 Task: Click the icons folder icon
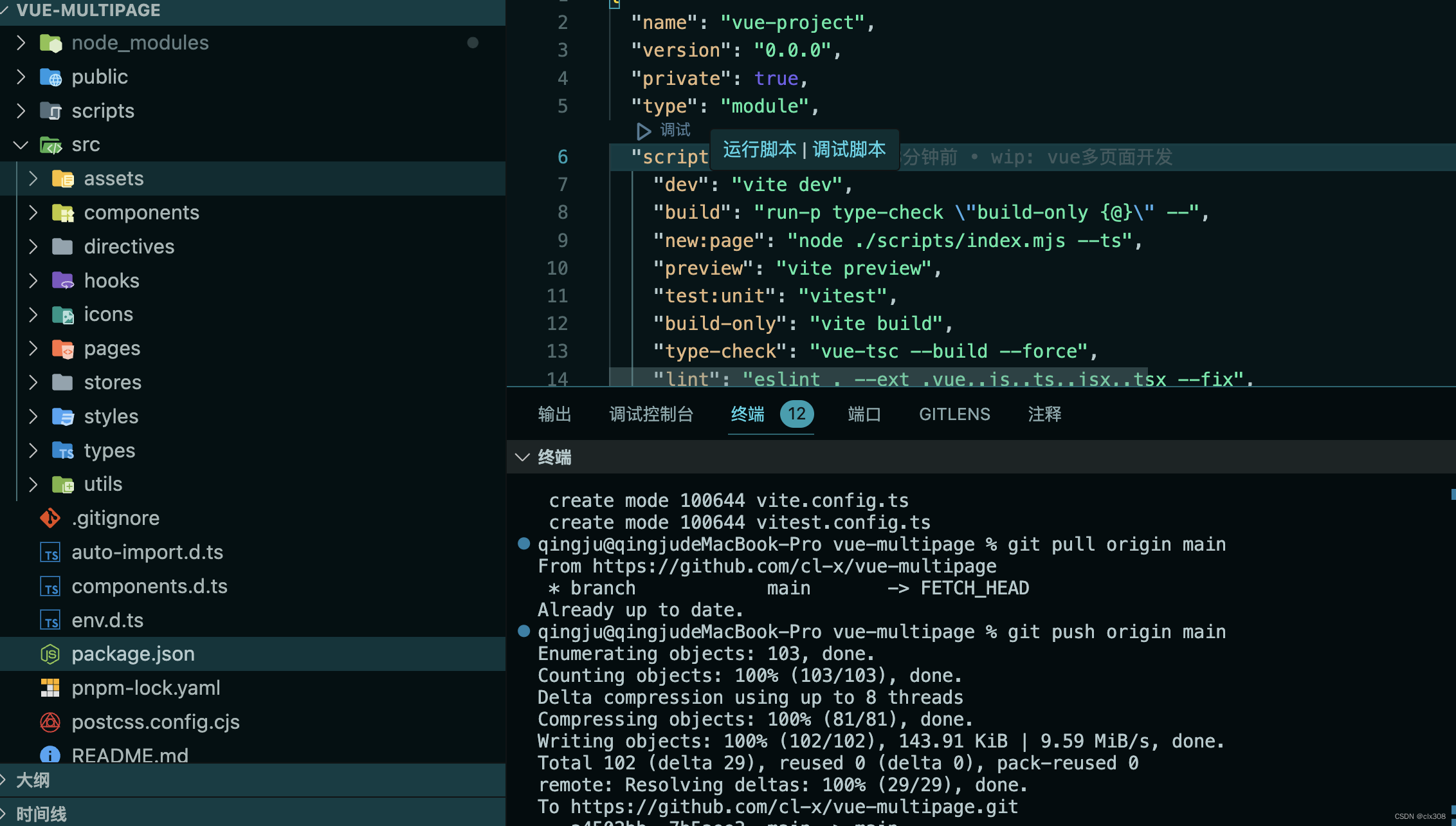63,315
